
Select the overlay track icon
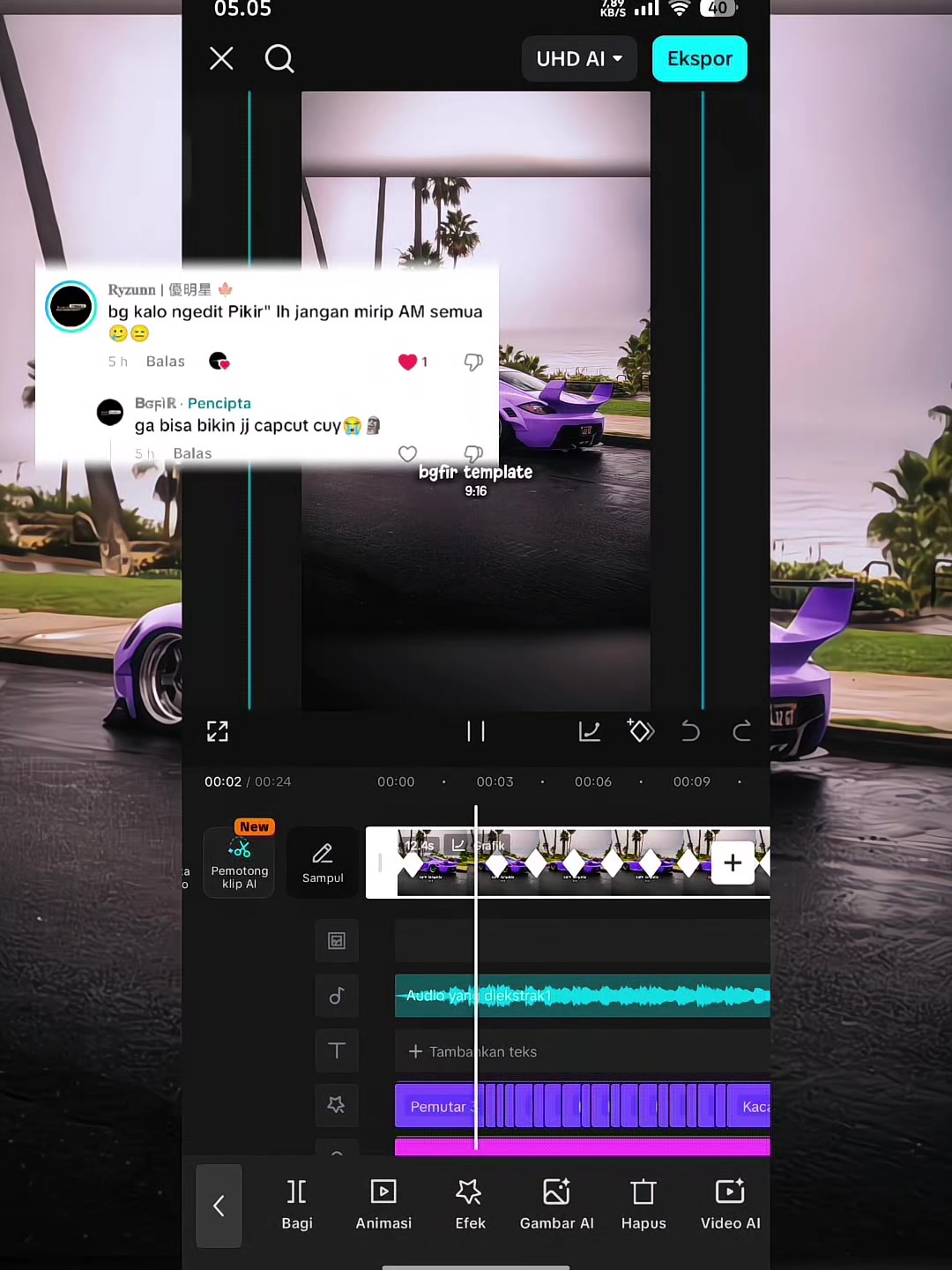pos(337,941)
